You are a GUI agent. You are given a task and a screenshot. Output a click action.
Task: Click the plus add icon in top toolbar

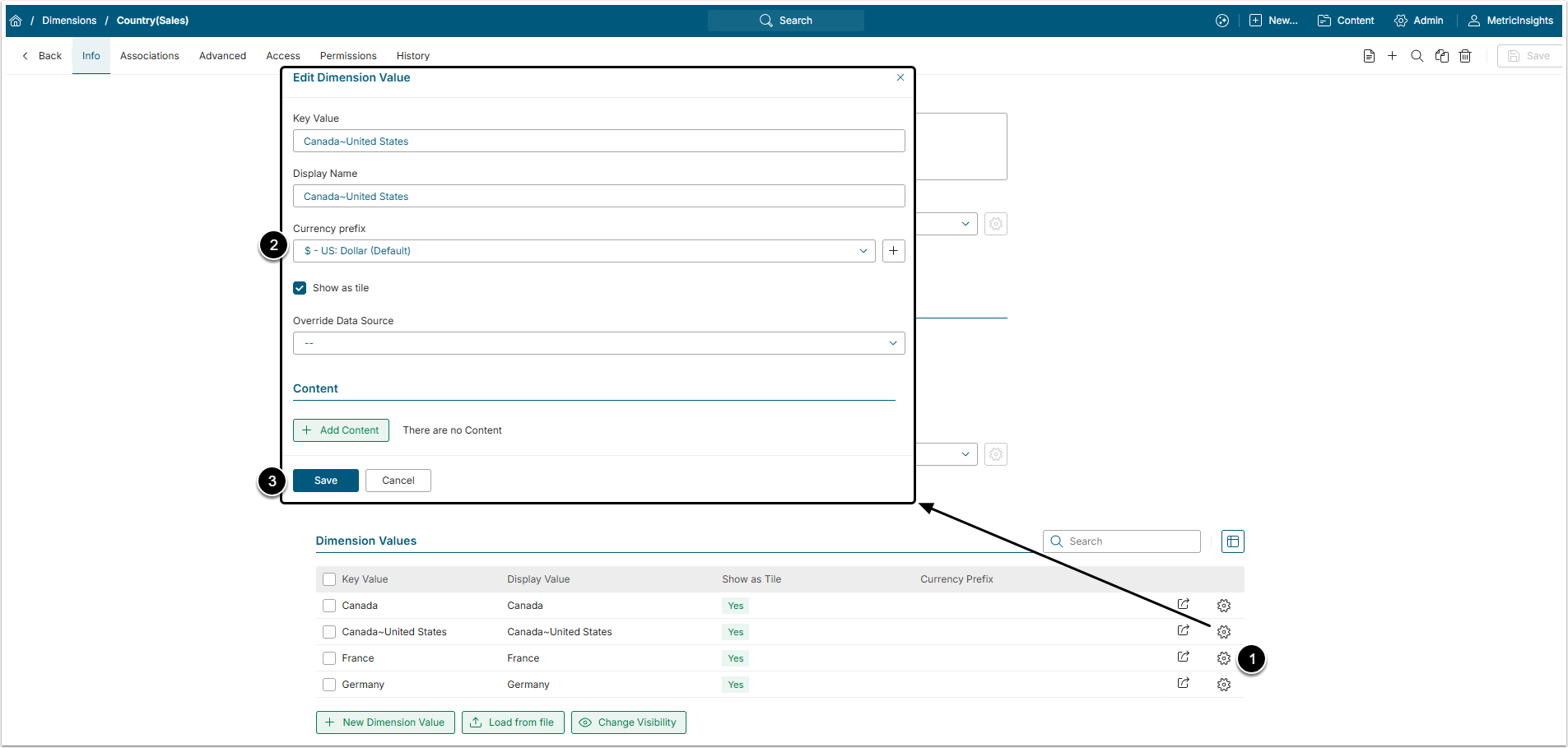pyautogui.click(x=1392, y=56)
